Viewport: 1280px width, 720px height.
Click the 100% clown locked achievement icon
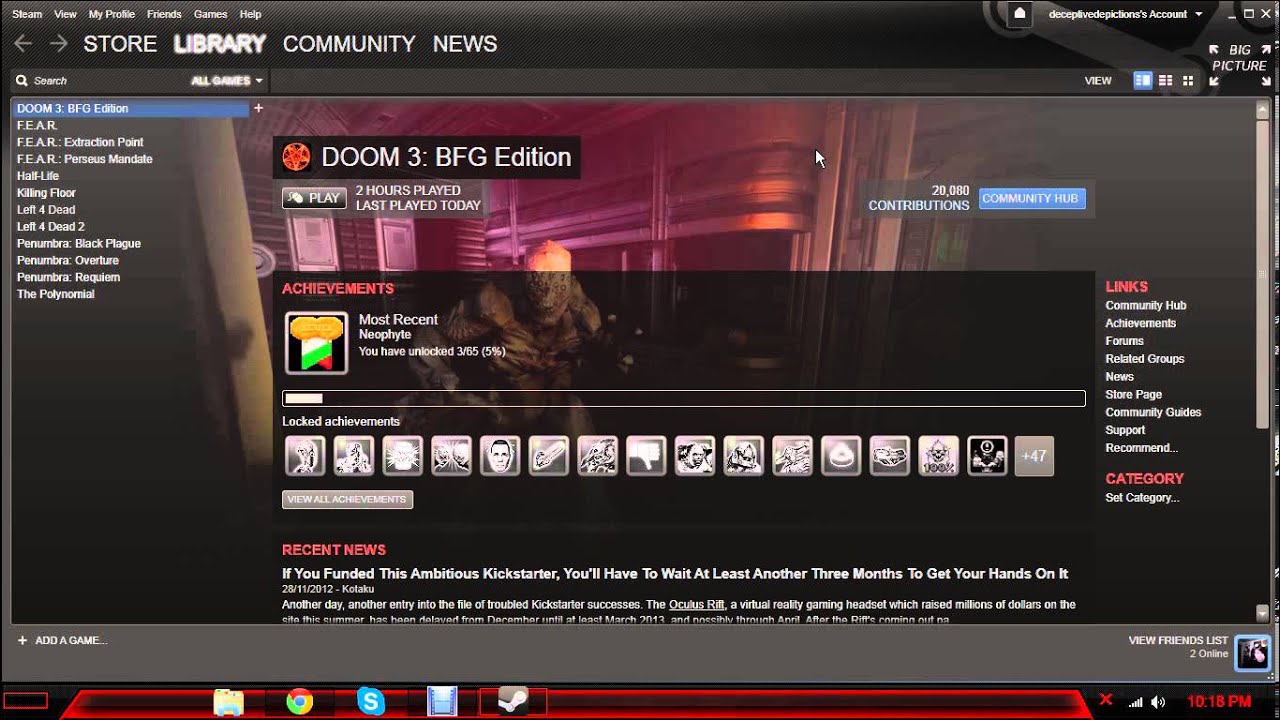coord(938,456)
